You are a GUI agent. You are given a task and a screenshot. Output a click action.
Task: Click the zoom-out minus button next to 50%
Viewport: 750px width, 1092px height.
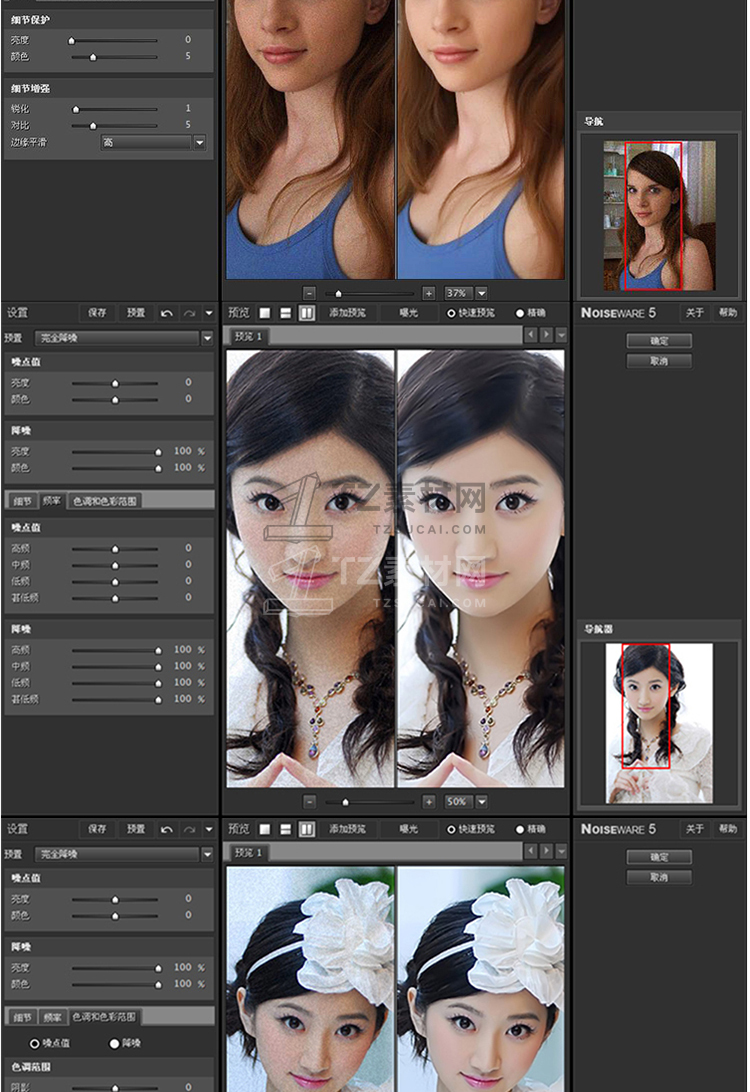point(311,802)
